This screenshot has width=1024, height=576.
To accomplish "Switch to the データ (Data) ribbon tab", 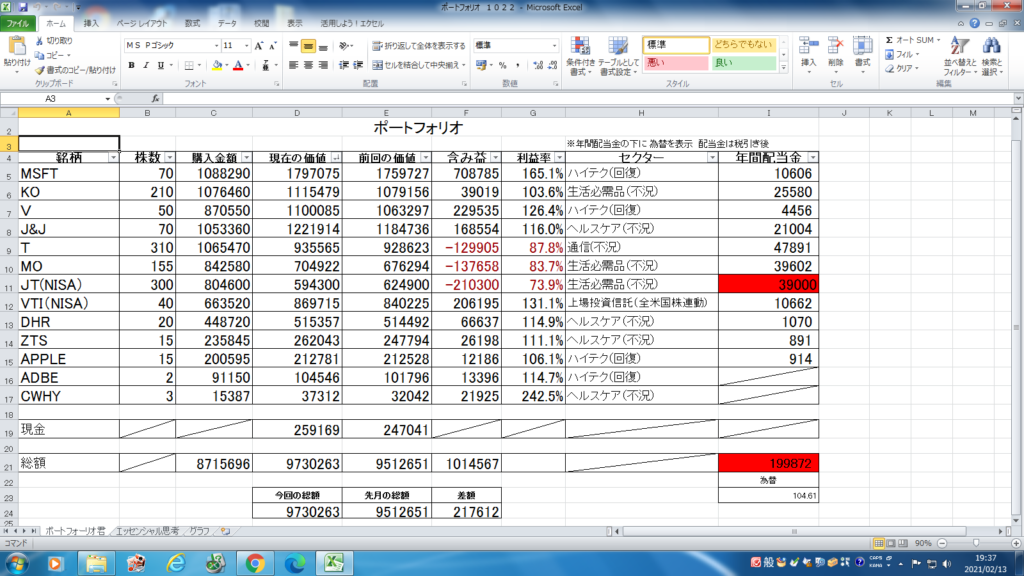I will click(227, 24).
